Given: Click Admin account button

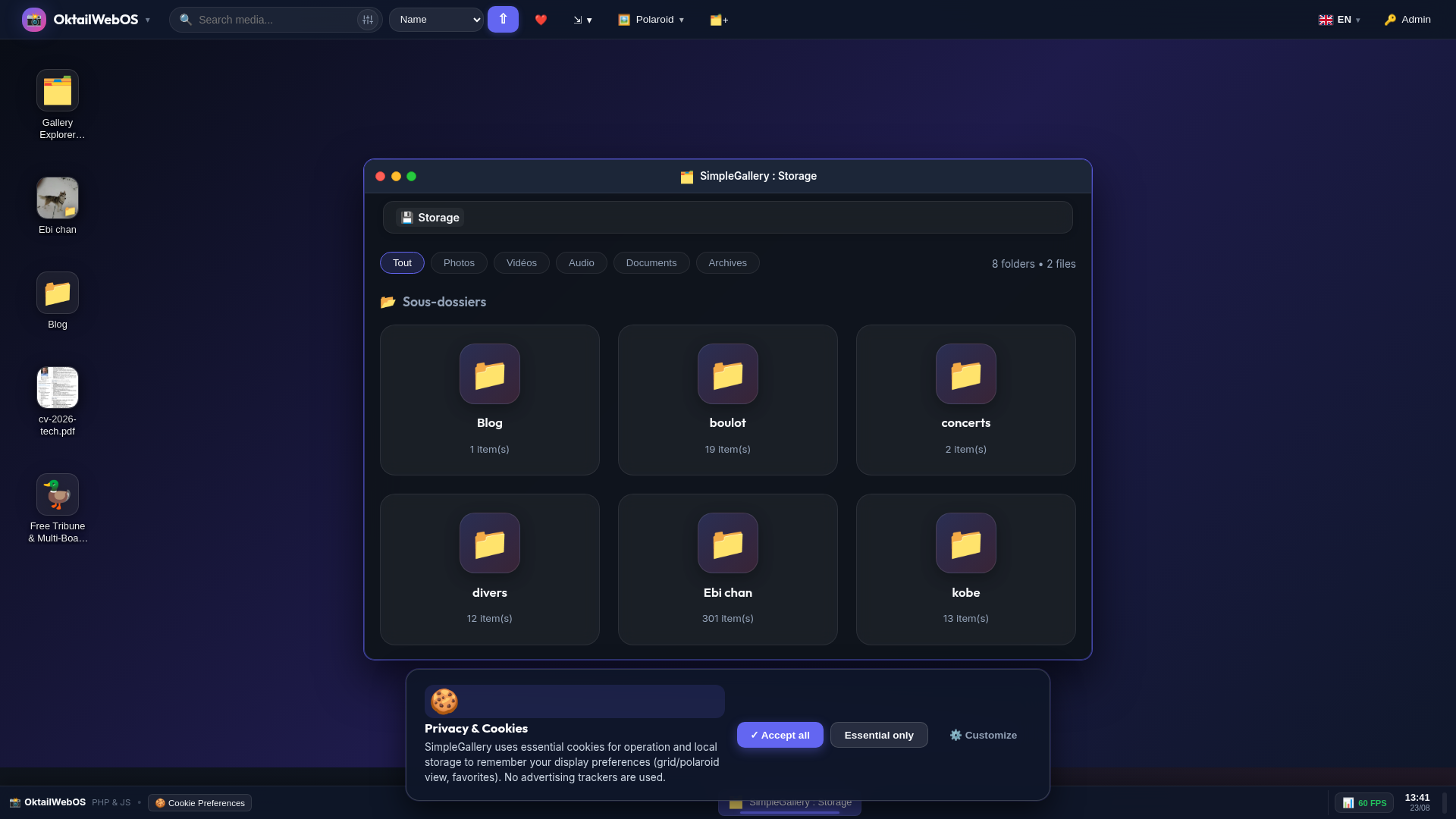Looking at the screenshot, I should coord(1407,20).
